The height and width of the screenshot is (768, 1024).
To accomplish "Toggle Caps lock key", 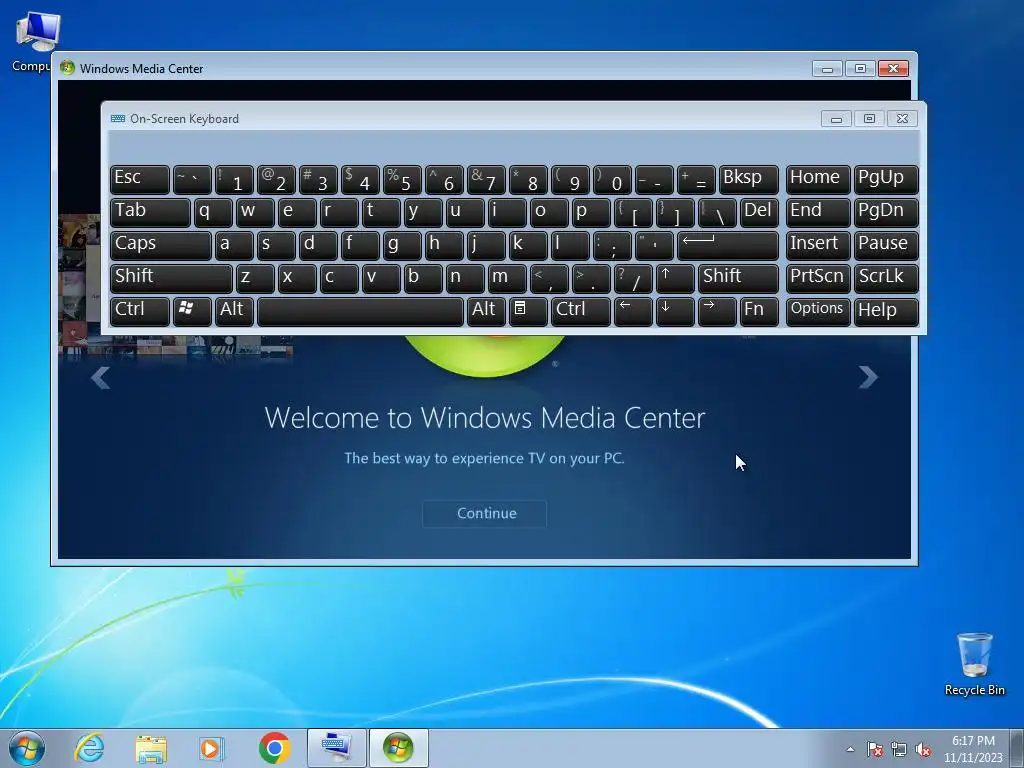I will point(161,246).
